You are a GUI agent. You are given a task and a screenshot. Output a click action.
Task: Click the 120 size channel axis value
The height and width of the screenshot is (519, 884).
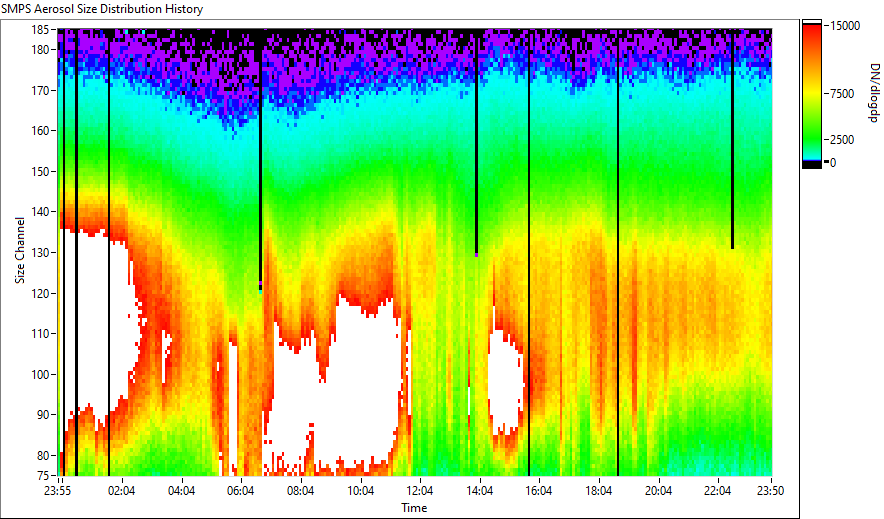click(39, 293)
